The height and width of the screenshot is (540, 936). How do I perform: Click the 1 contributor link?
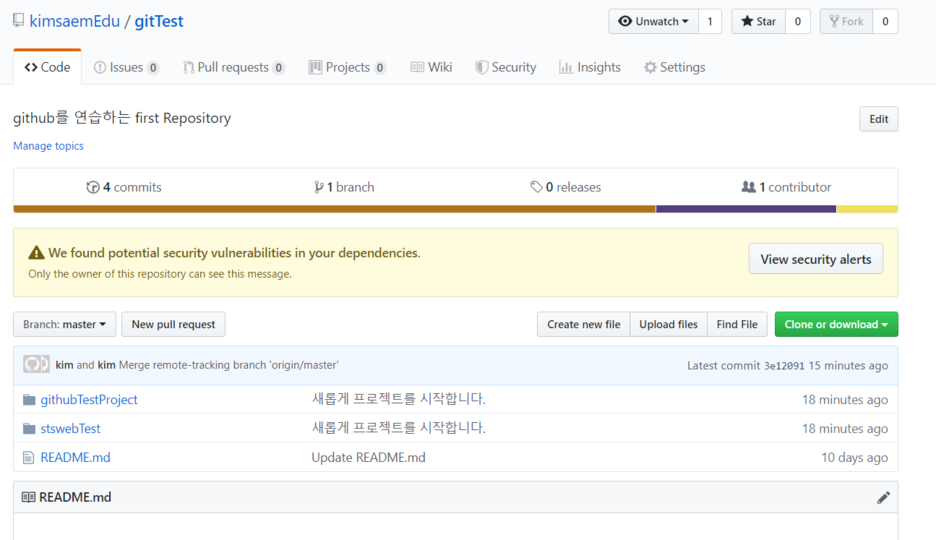[786, 187]
